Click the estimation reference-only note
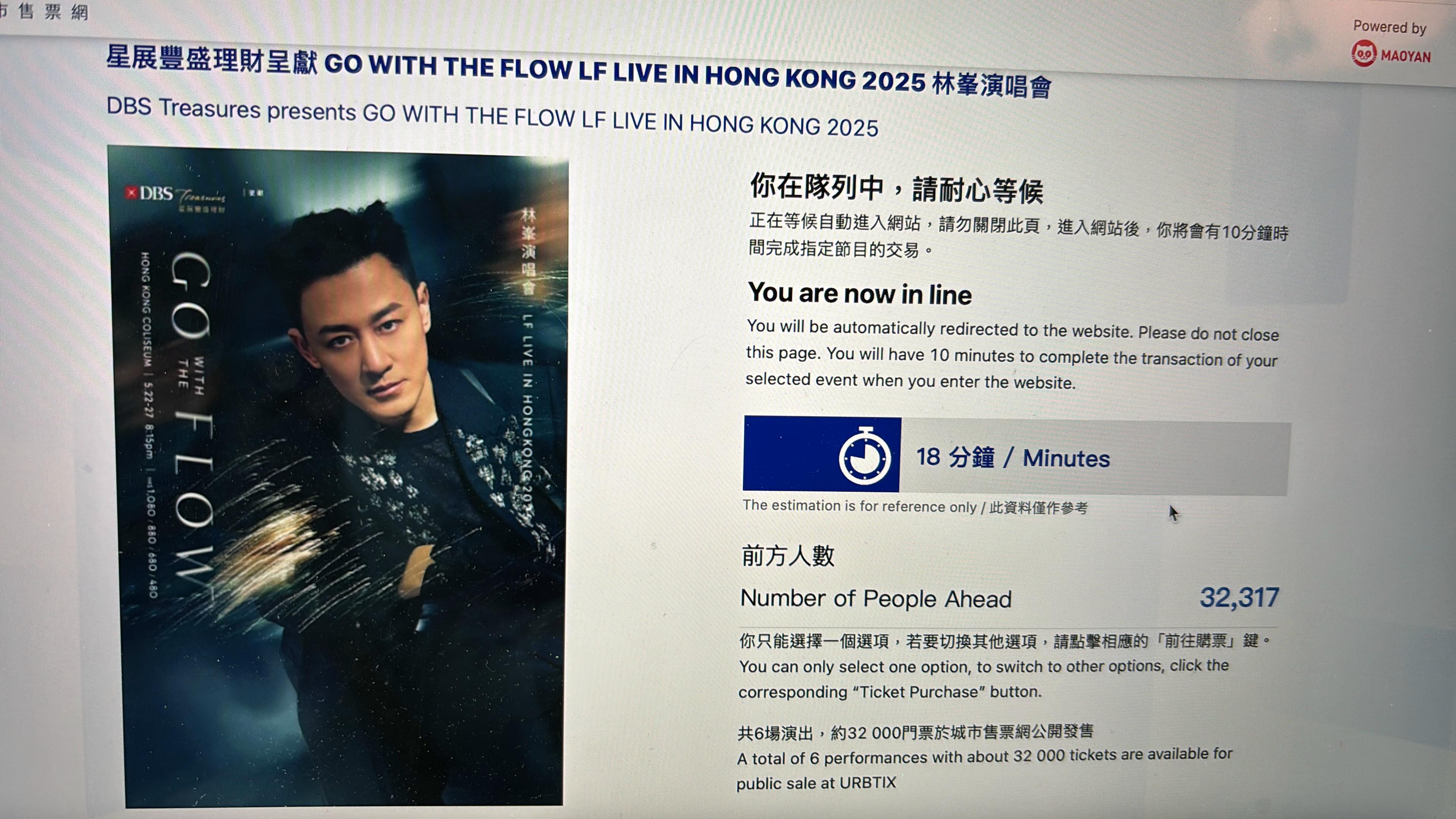 [915, 507]
